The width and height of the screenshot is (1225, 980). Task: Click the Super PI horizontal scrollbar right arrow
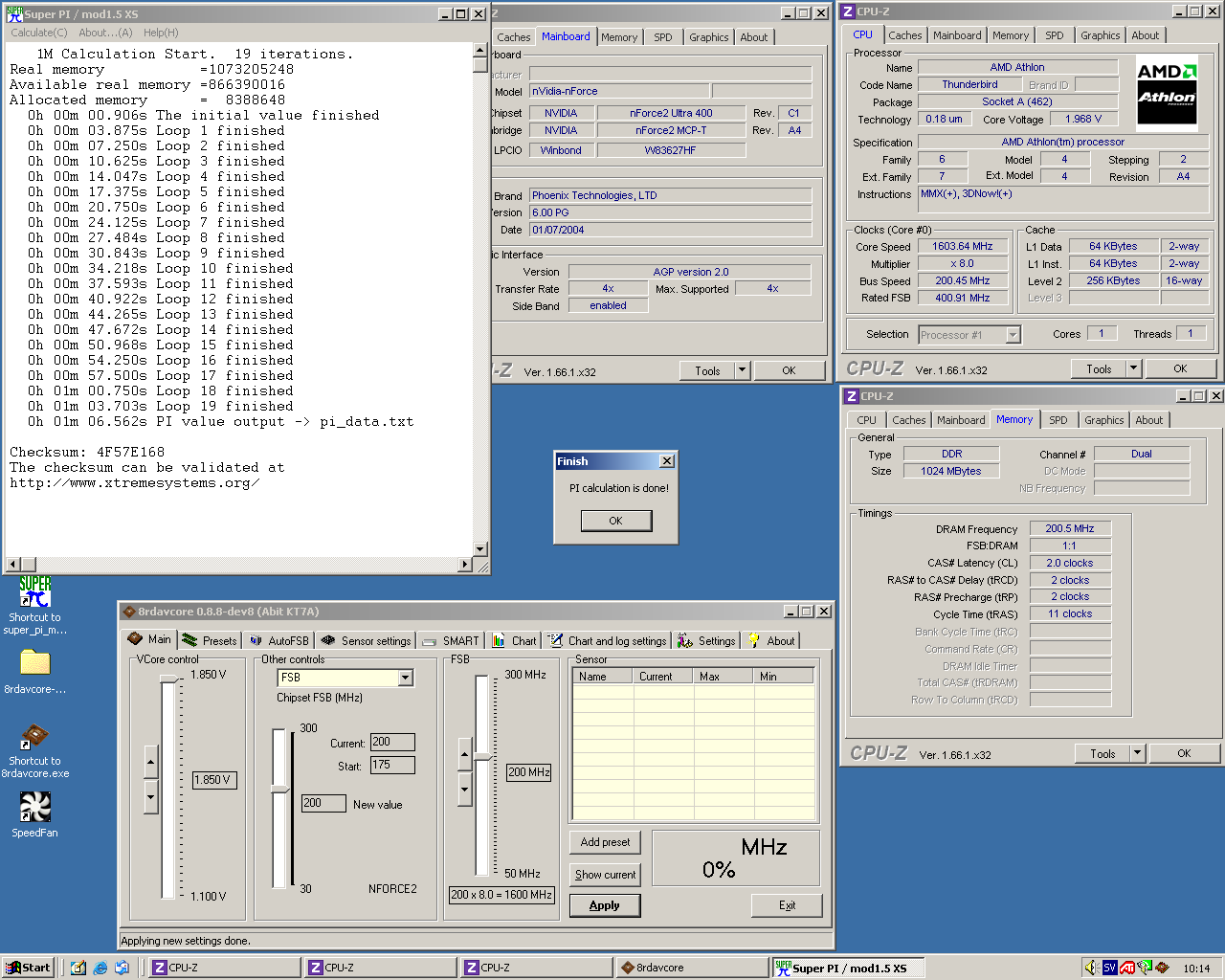pyautogui.click(x=466, y=565)
